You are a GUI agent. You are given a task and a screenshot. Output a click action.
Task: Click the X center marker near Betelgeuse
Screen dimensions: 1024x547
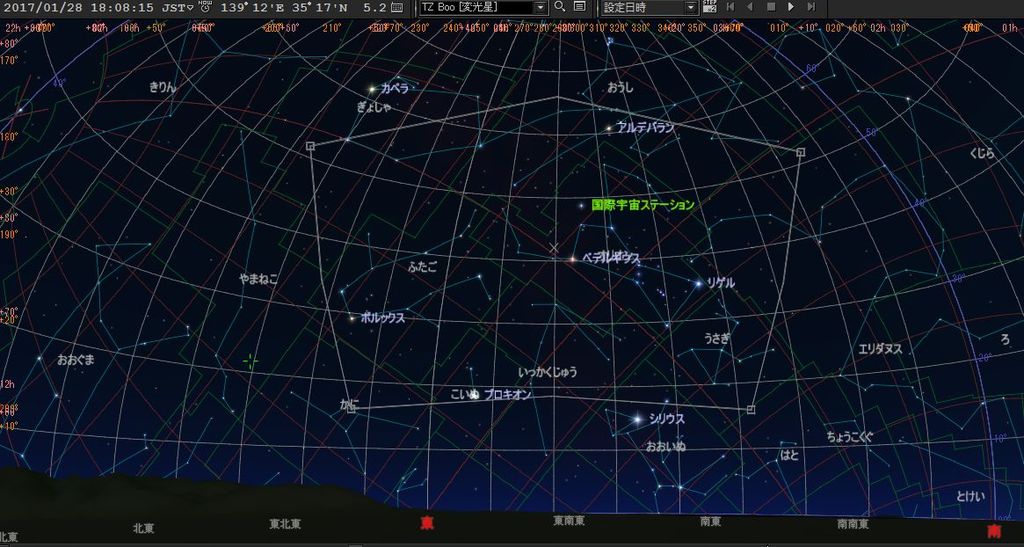pyautogui.click(x=554, y=247)
